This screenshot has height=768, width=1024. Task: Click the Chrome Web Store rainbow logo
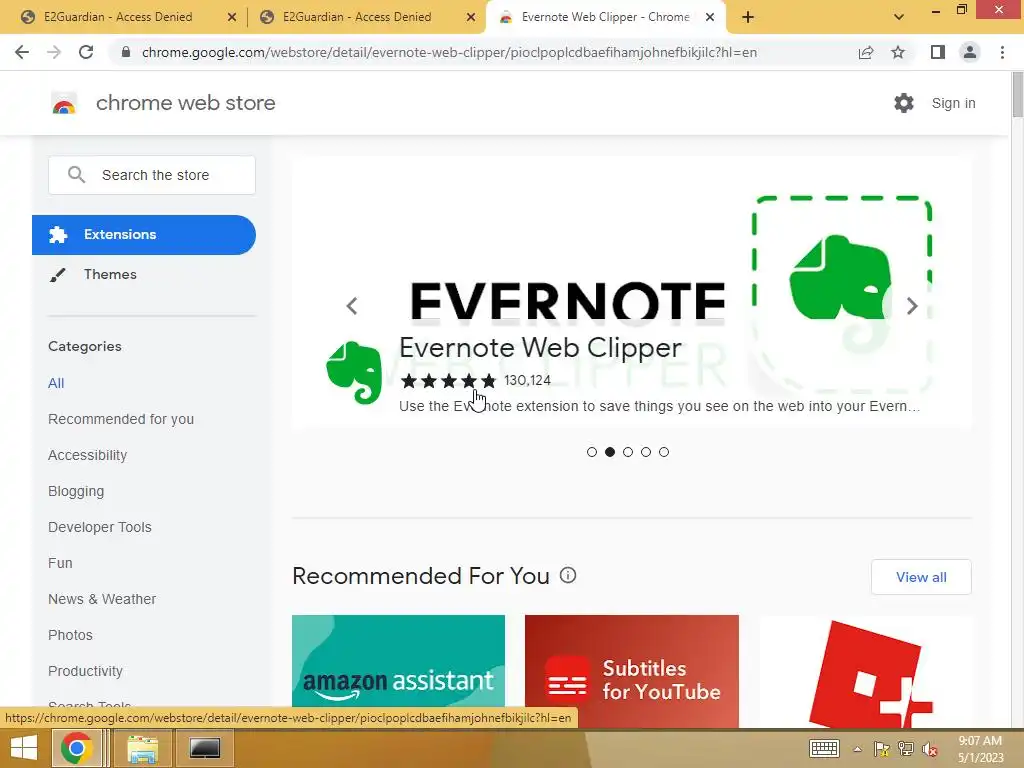point(64,103)
